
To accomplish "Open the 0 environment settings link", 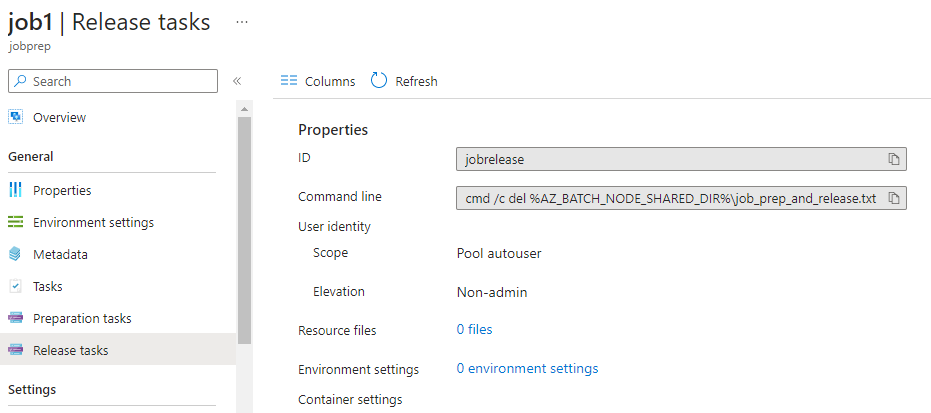I will [527, 368].
